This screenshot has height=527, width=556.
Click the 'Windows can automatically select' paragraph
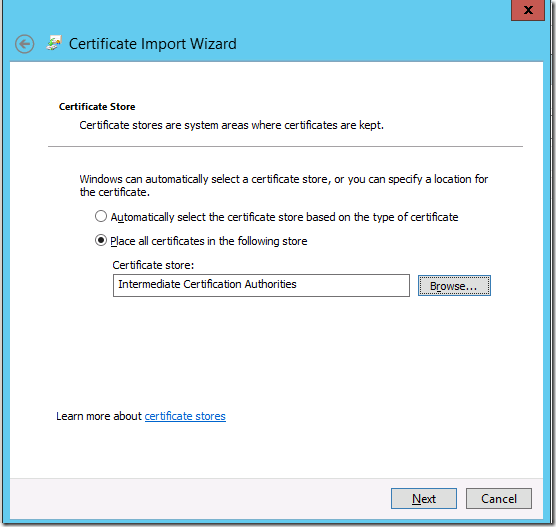[x=284, y=185]
